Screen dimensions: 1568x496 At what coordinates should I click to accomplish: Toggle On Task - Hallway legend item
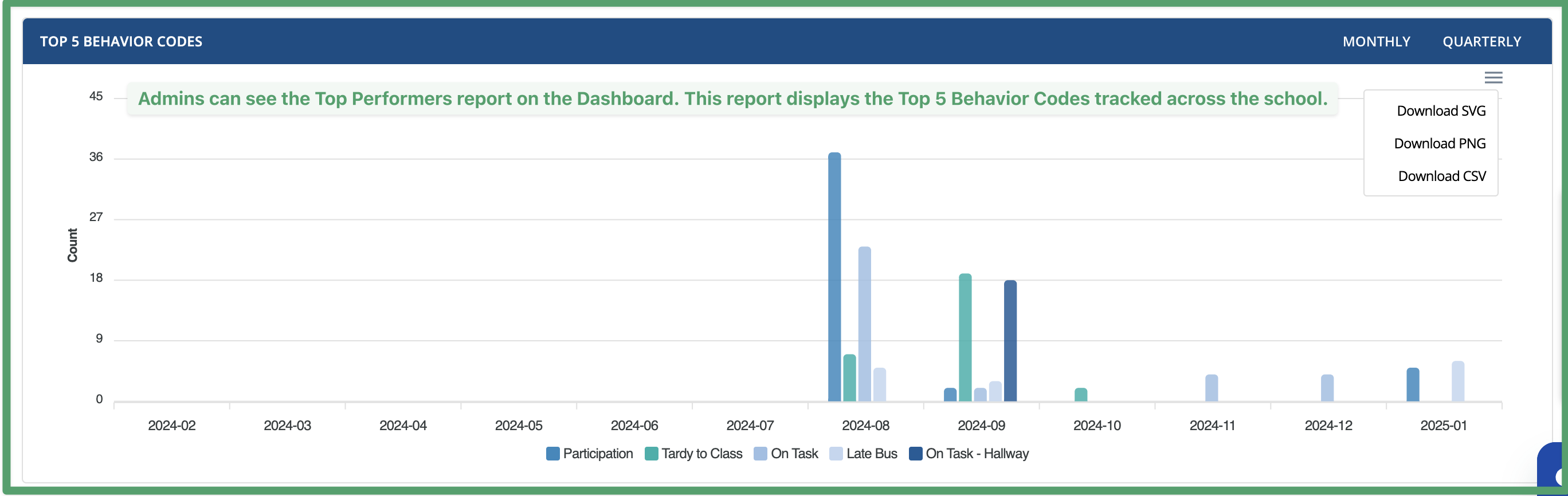click(977, 454)
